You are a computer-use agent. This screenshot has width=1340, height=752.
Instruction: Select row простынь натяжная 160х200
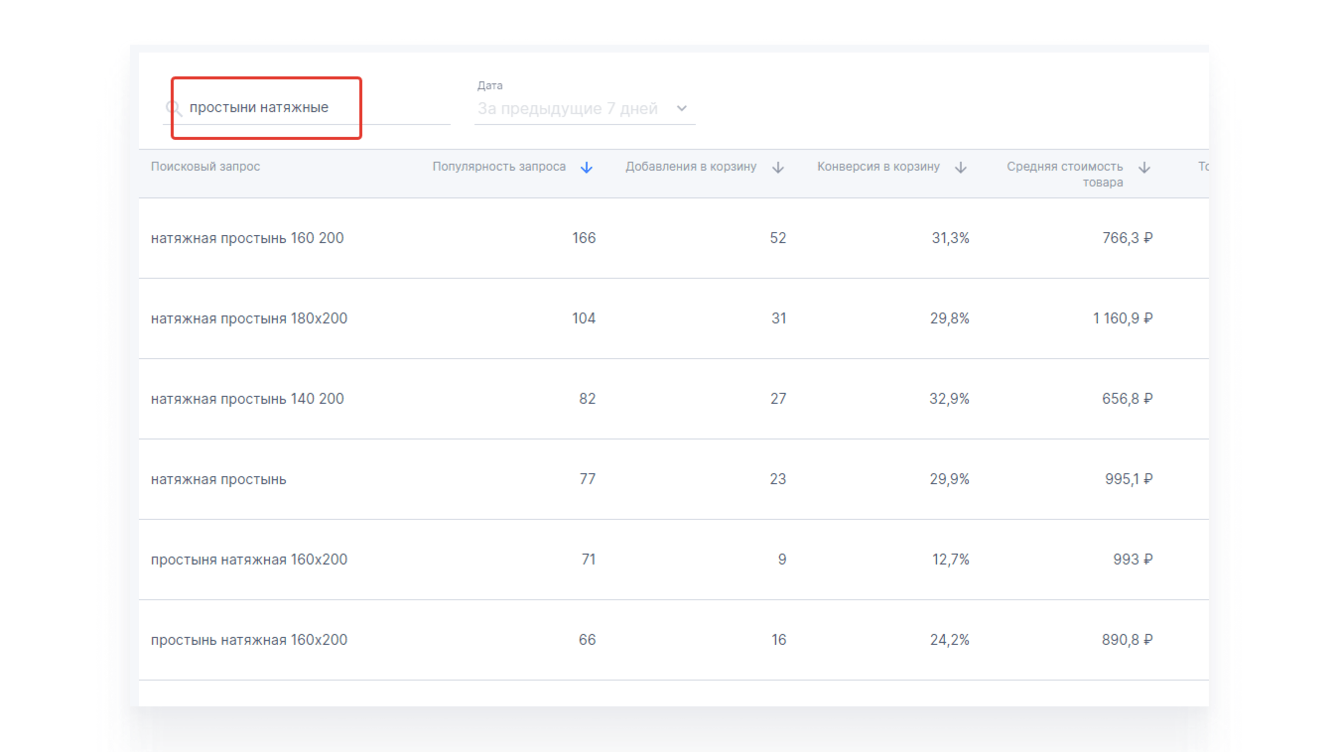(x=249, y=640)
